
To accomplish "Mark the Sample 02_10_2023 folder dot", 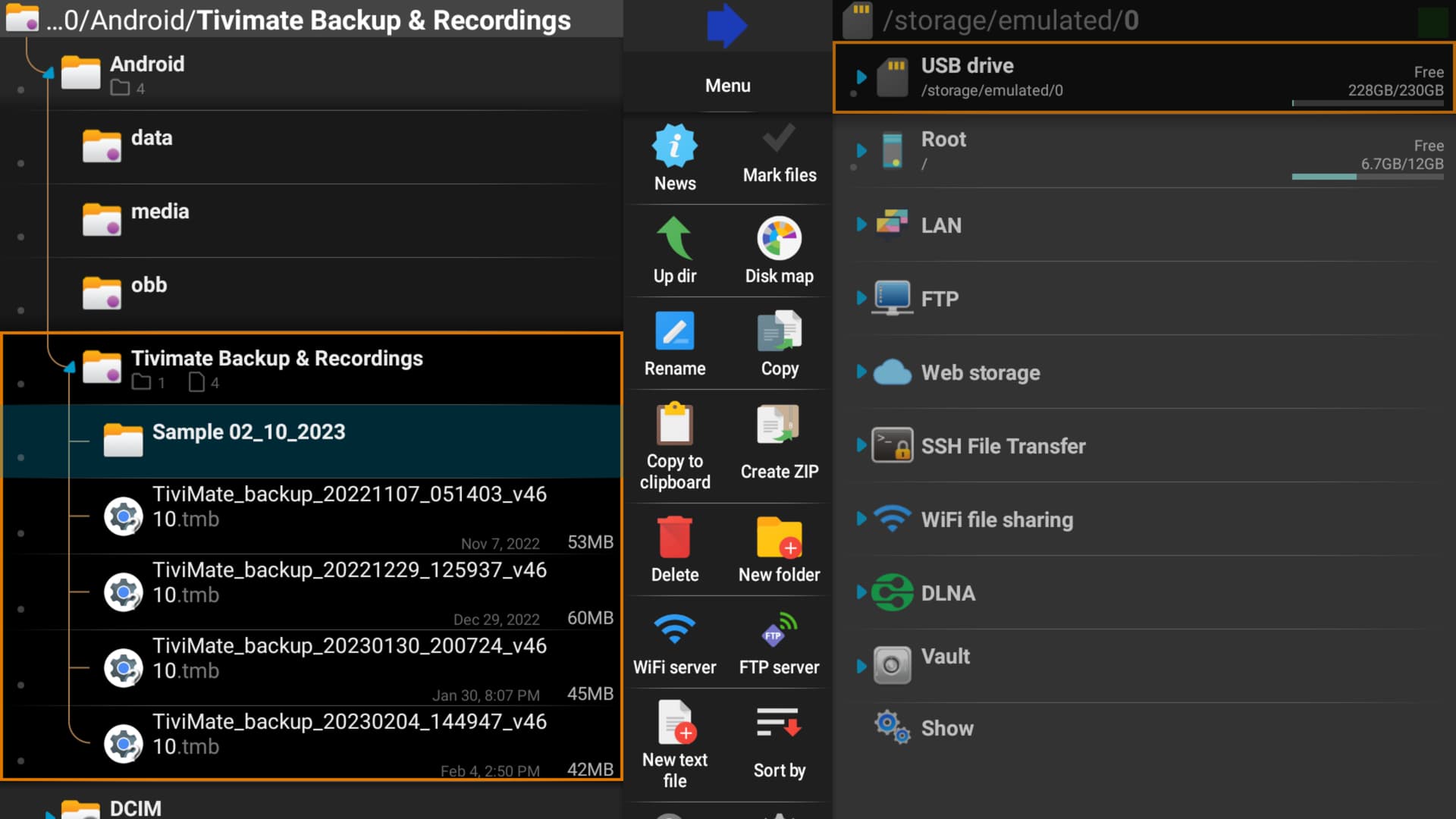I will [20, 458].
